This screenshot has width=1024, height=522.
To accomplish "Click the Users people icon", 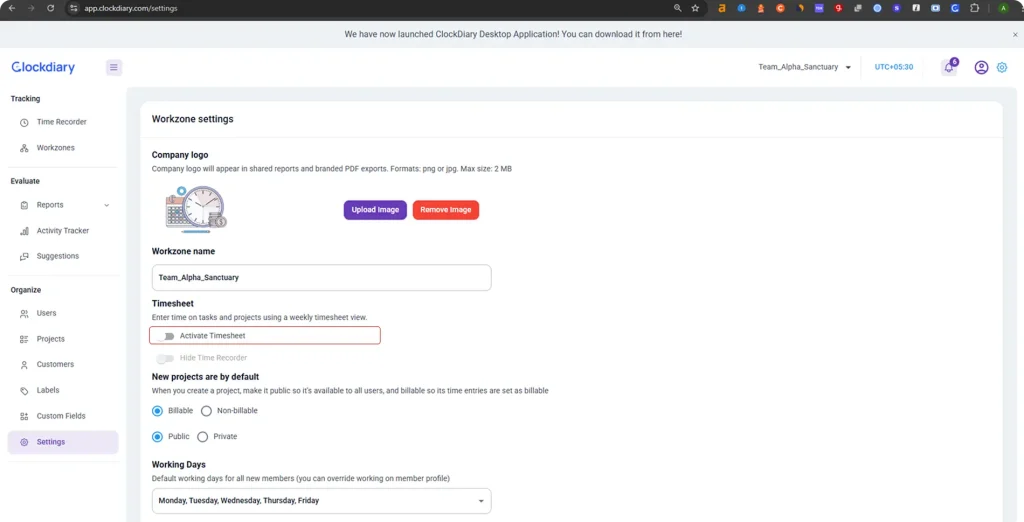I will pos(24,314).
